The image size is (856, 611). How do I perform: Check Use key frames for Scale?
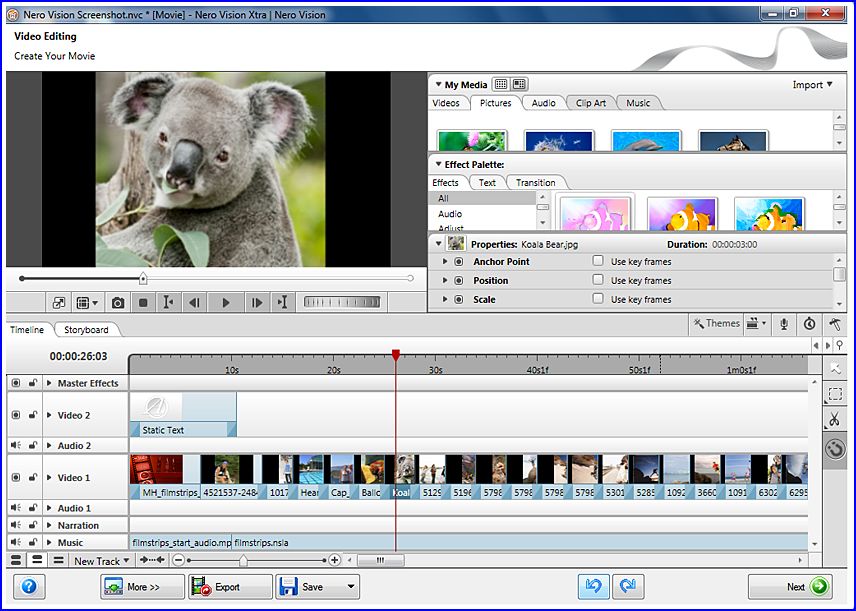click(598, 299)
